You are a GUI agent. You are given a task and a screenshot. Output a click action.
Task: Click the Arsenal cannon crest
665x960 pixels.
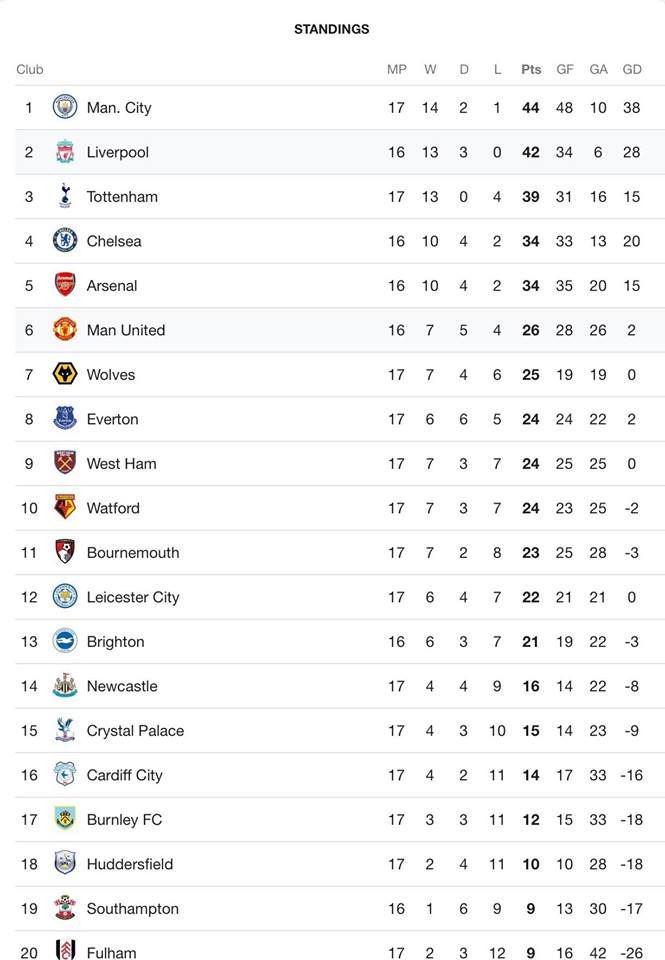click(x=65, y=285)
